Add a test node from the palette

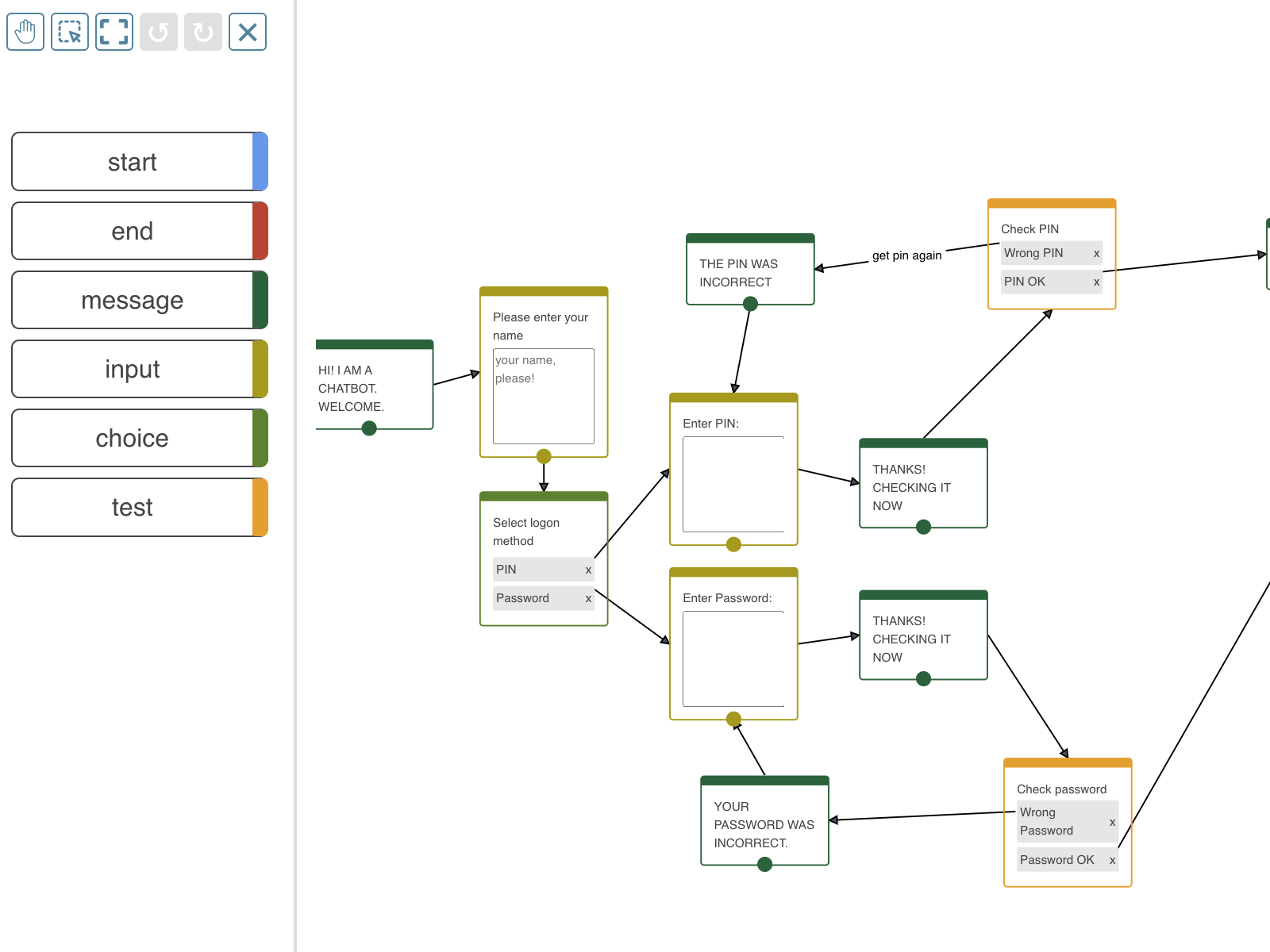132,507
